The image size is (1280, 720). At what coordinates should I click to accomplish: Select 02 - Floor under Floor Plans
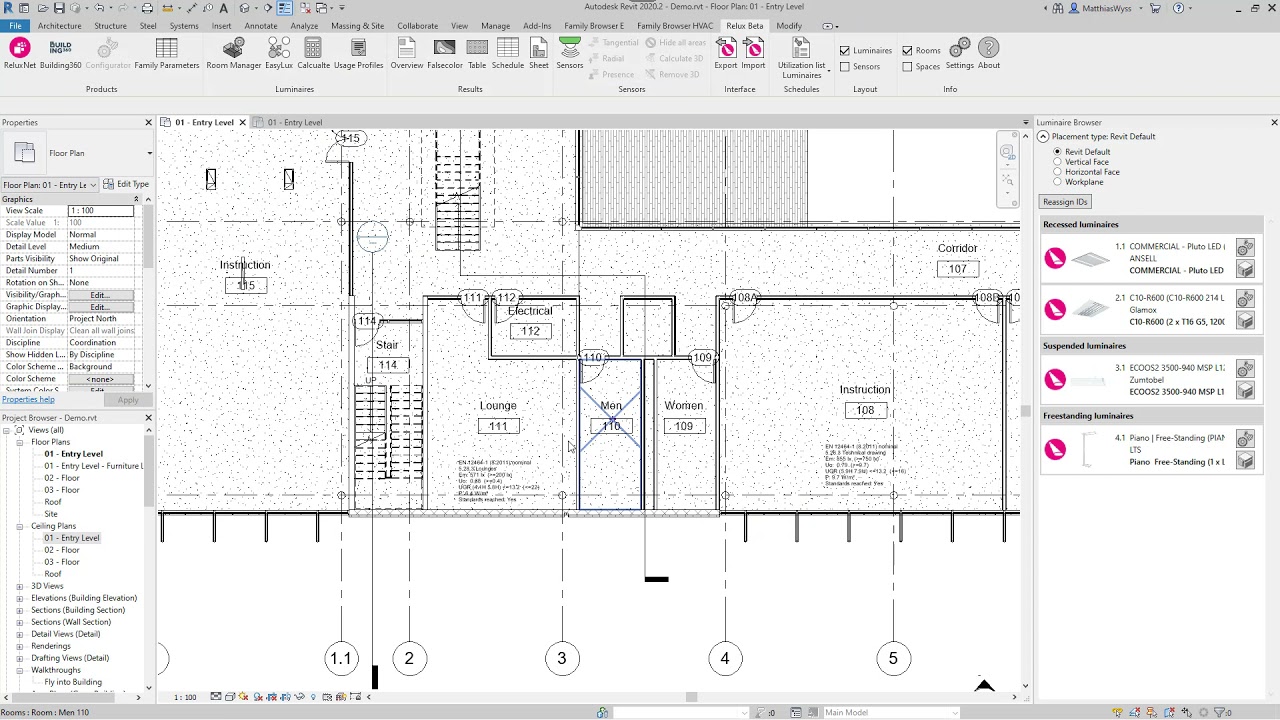click(x=62, y=478)
